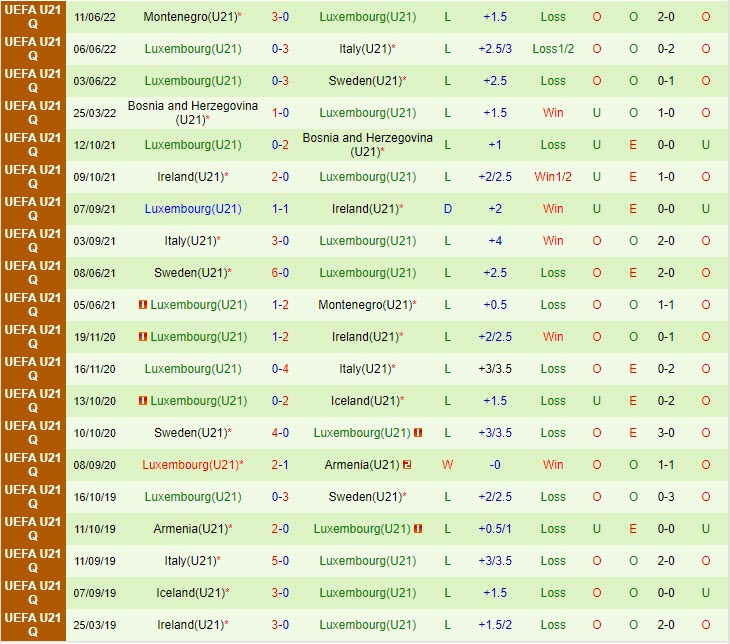Click the +0.5 handicap on 05/06/21
Screen dimensions: 730x644
point(495,305)
